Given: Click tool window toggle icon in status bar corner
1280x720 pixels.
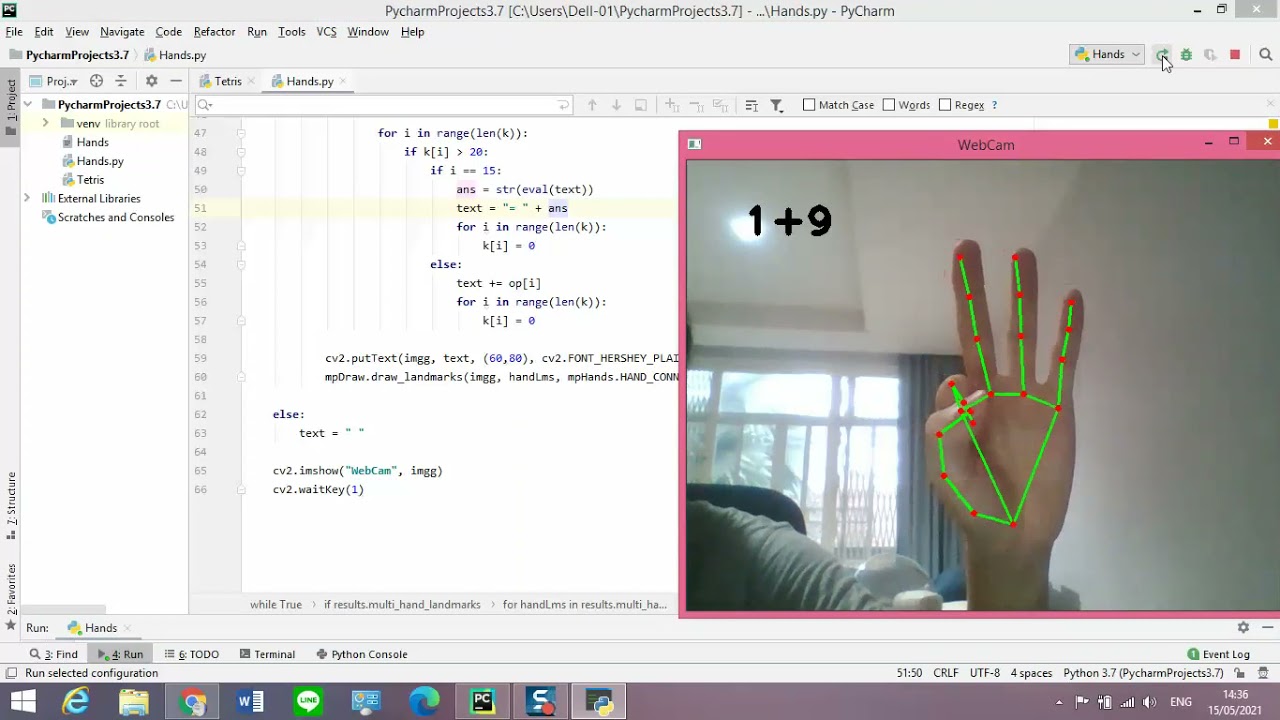Looking at the screenshot, I should point(11,673).
